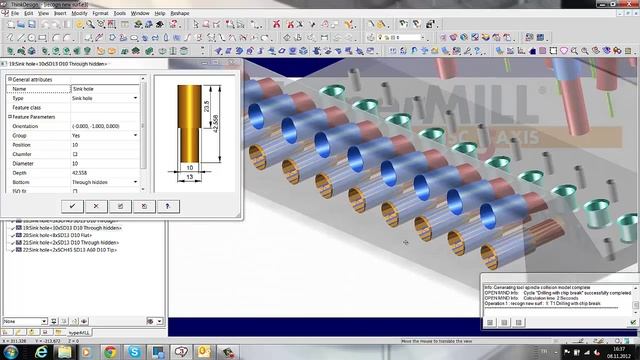
Task: Click the New document toolbar icon
Action: point(11,24)
